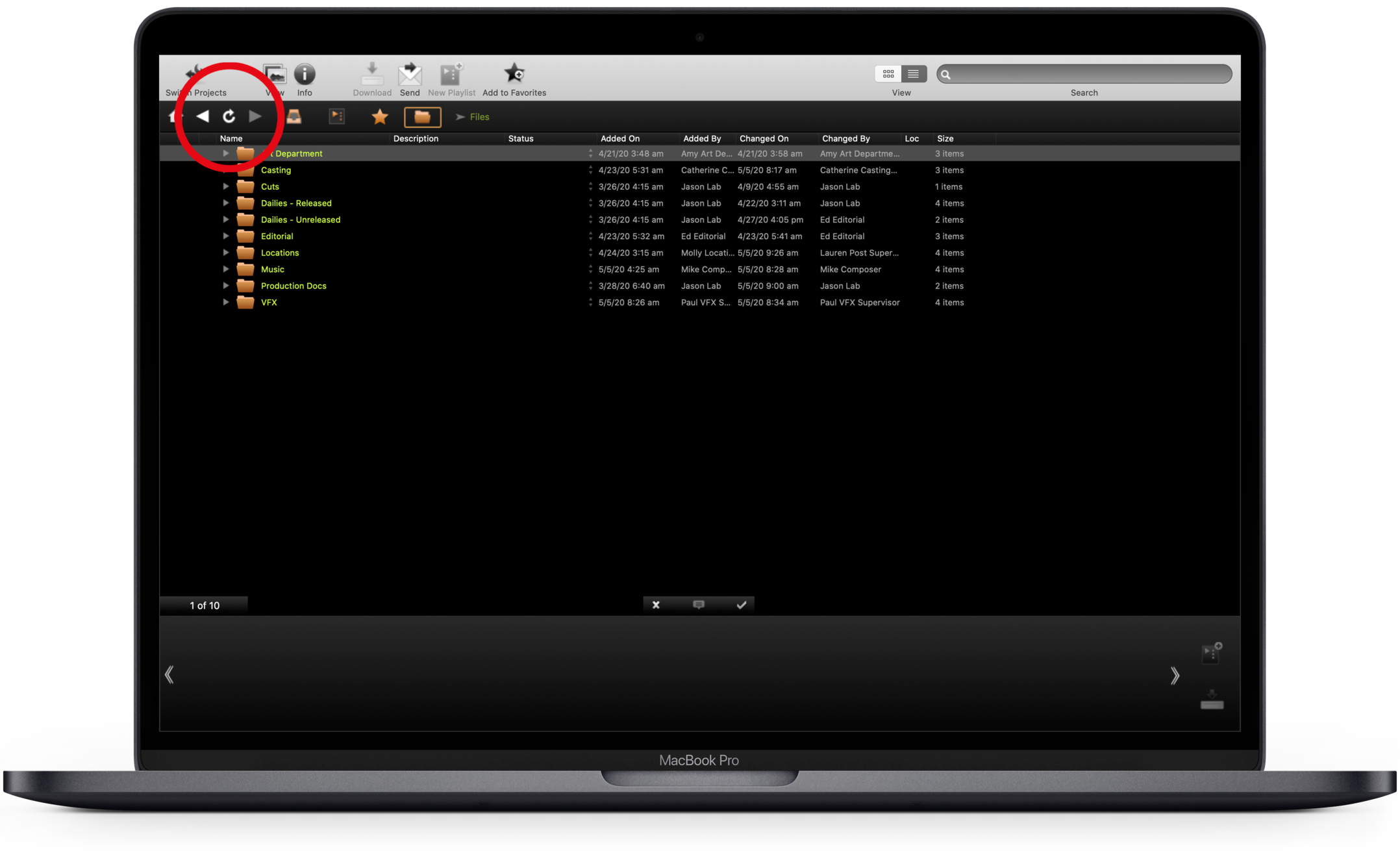This screenshot has width=1400, height=851.
Task: Sort by the Name column header
Action: [x=231, y=138]
